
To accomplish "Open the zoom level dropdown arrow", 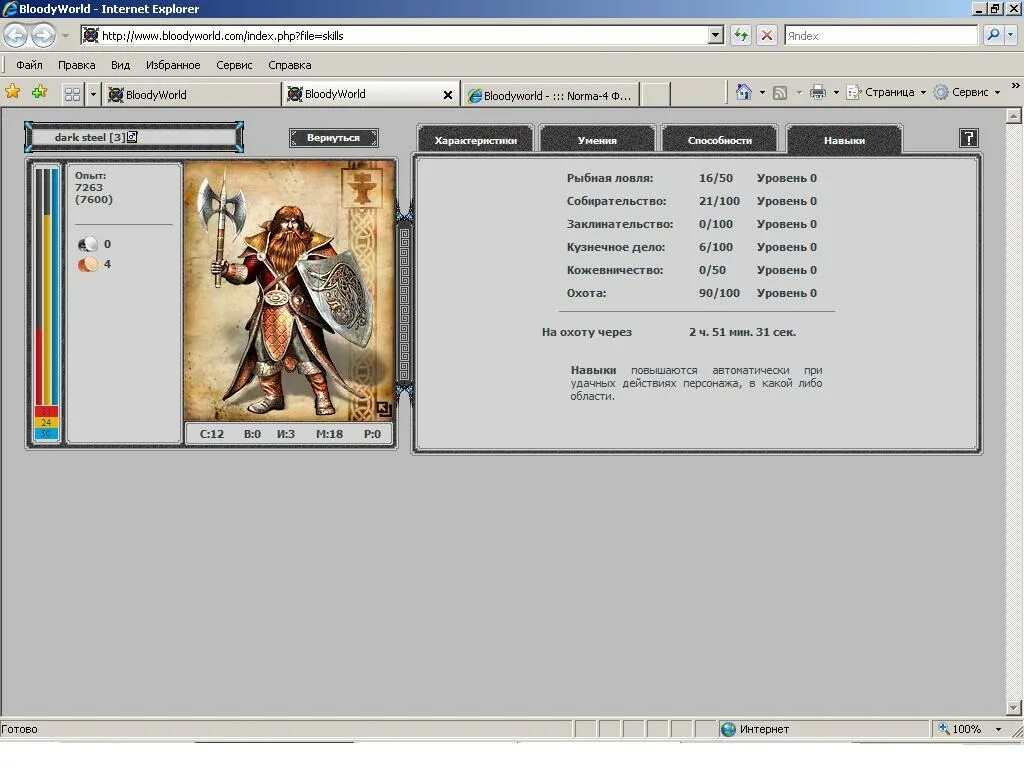I will 998,729.
